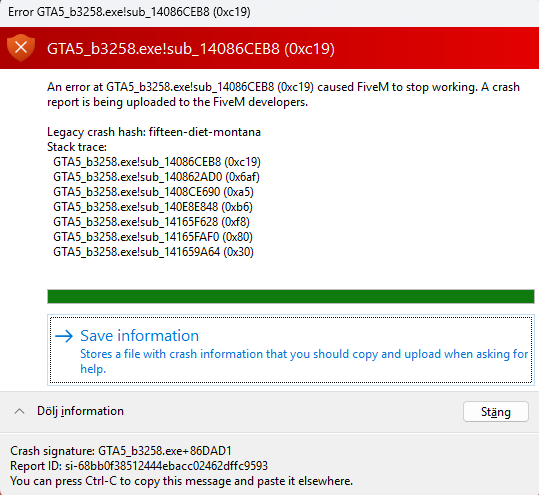Collapse details using the chevron up icon

[20, 411]
